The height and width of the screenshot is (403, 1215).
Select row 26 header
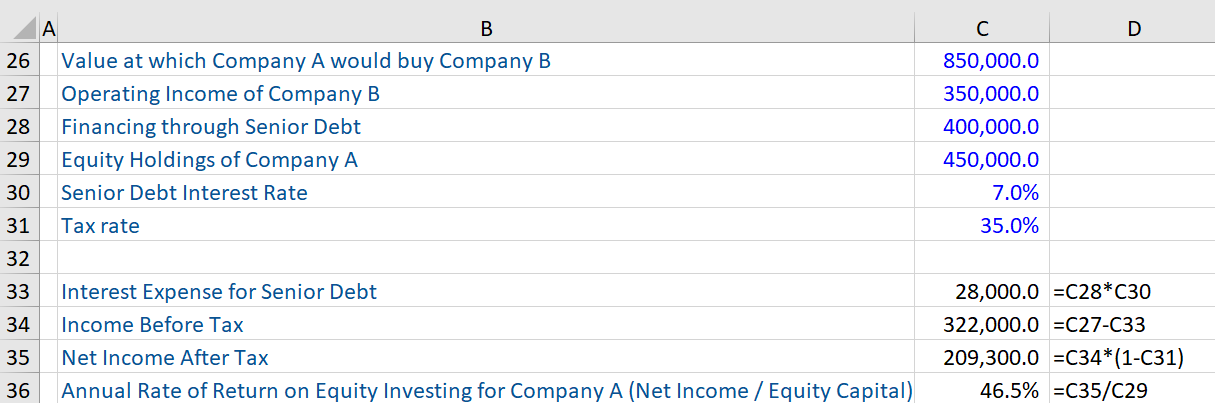pyautogui.click(x=19, y=61)
